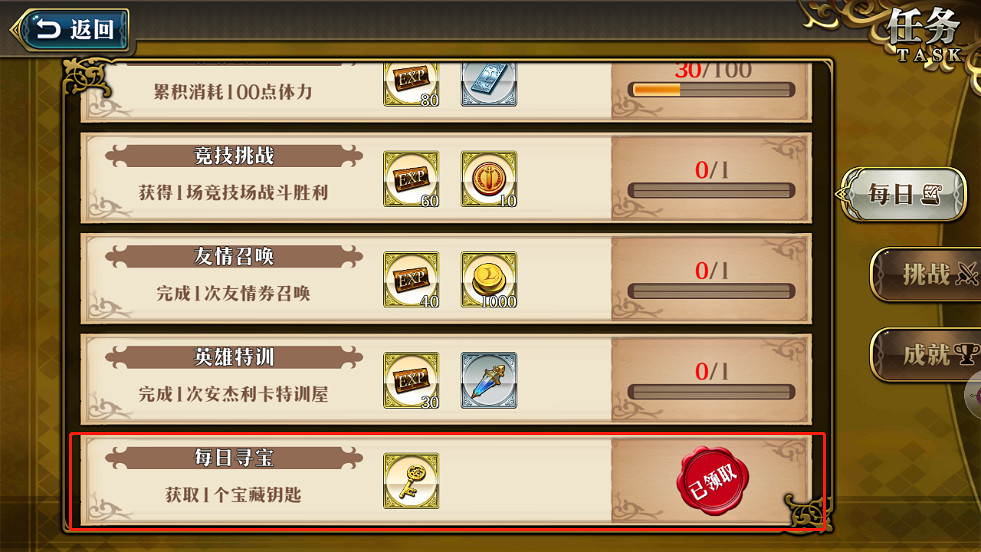Tap the golden treasure key icon
Screen dimensions: 981x552
coord(411,481)
